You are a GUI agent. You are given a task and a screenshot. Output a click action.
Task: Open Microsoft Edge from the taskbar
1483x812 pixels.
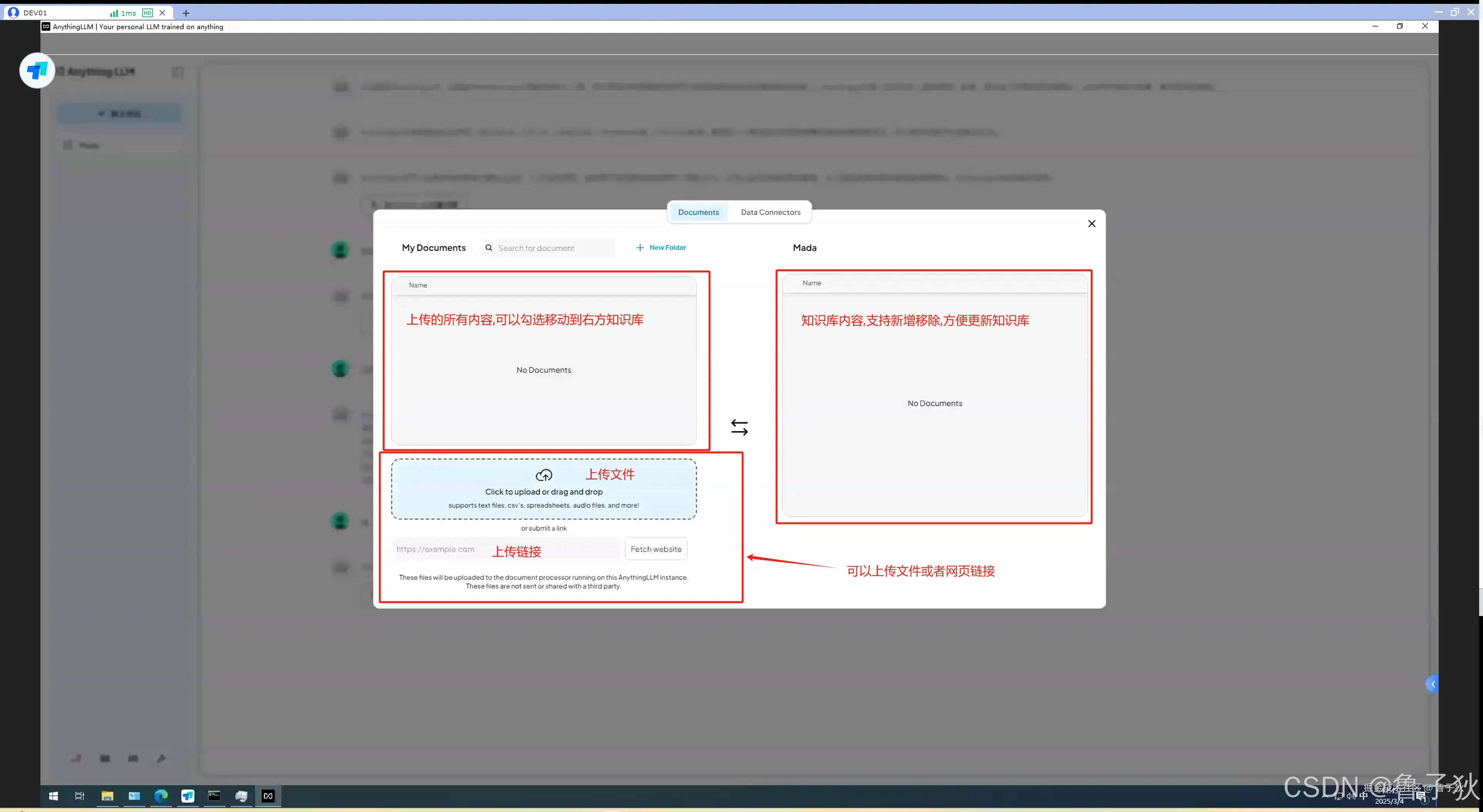click(x=161, y=796)
